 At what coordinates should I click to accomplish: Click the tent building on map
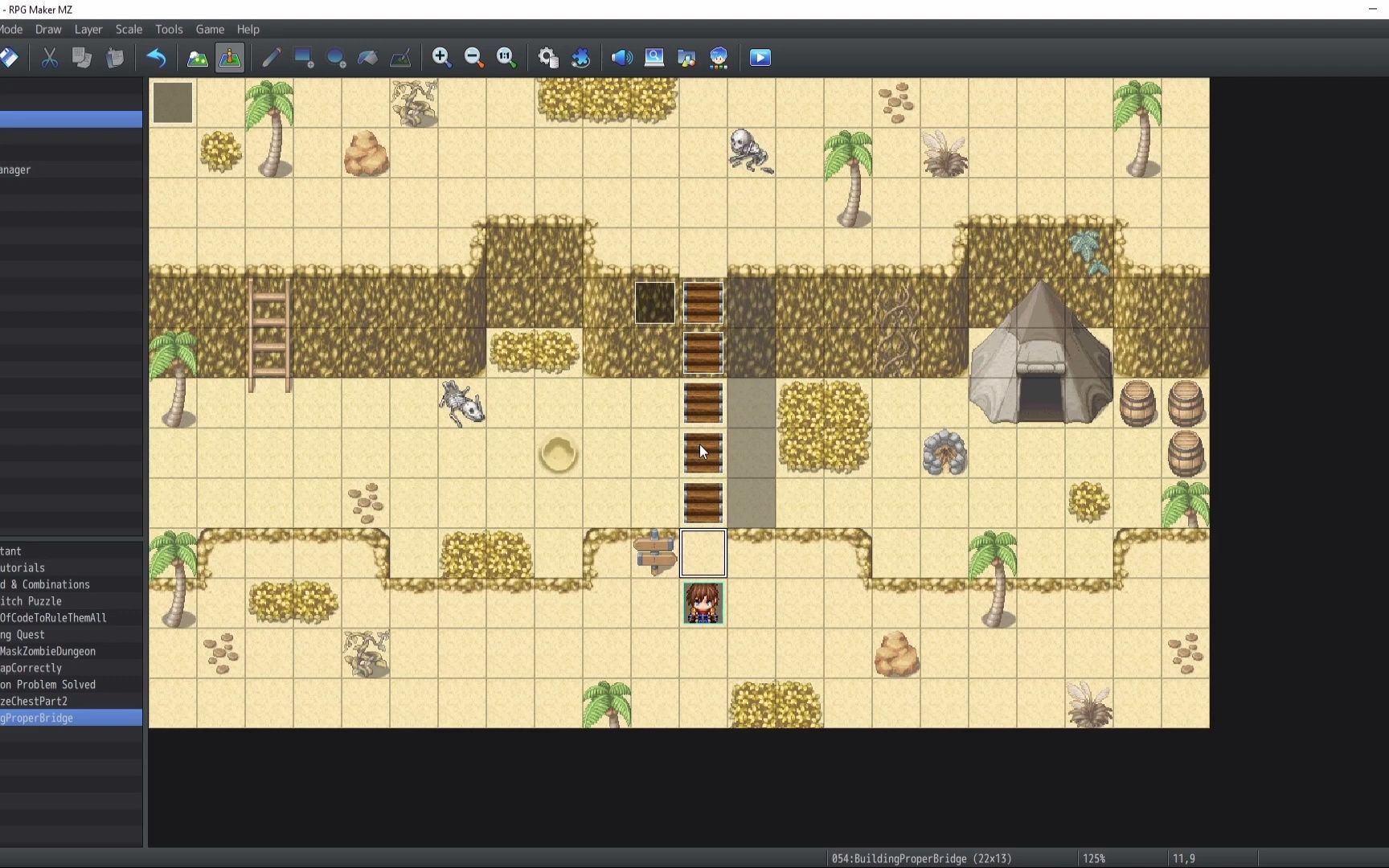coord(1041,352)
